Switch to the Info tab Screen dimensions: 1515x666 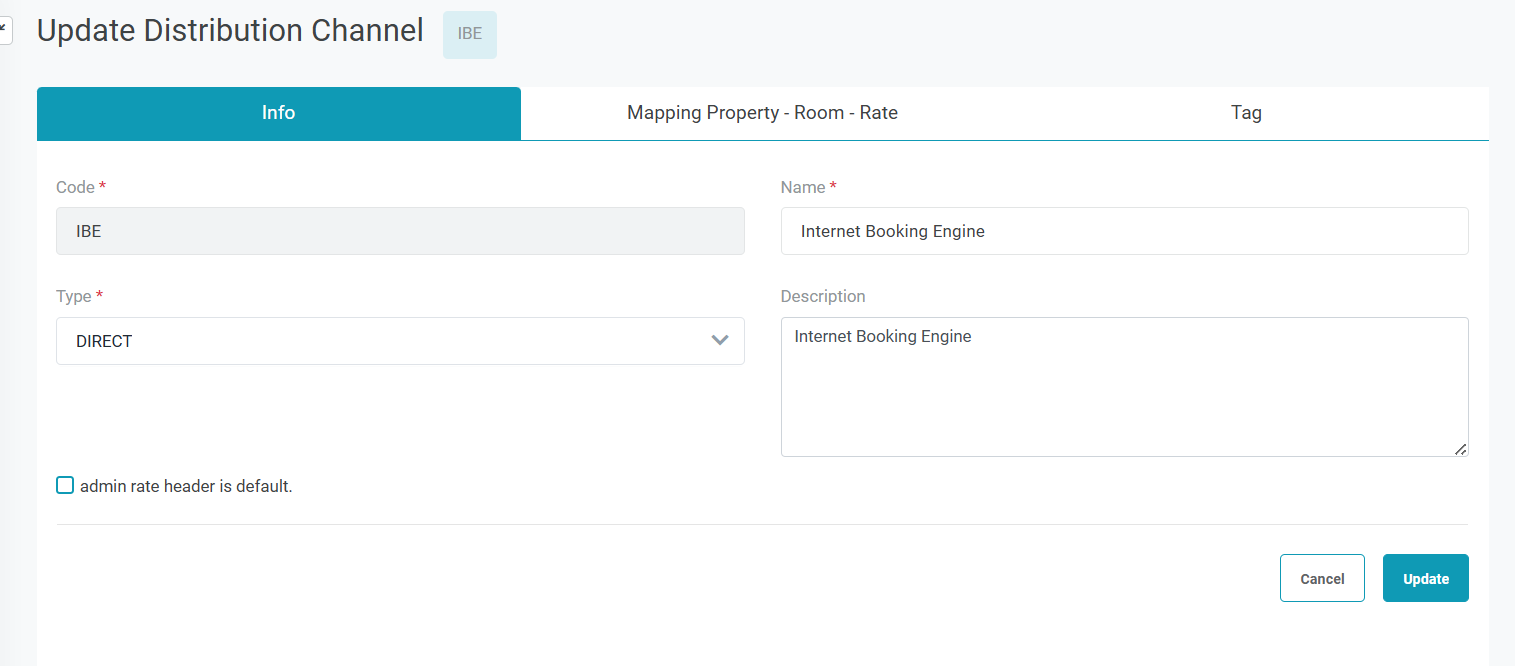click(x=278, y=113)
